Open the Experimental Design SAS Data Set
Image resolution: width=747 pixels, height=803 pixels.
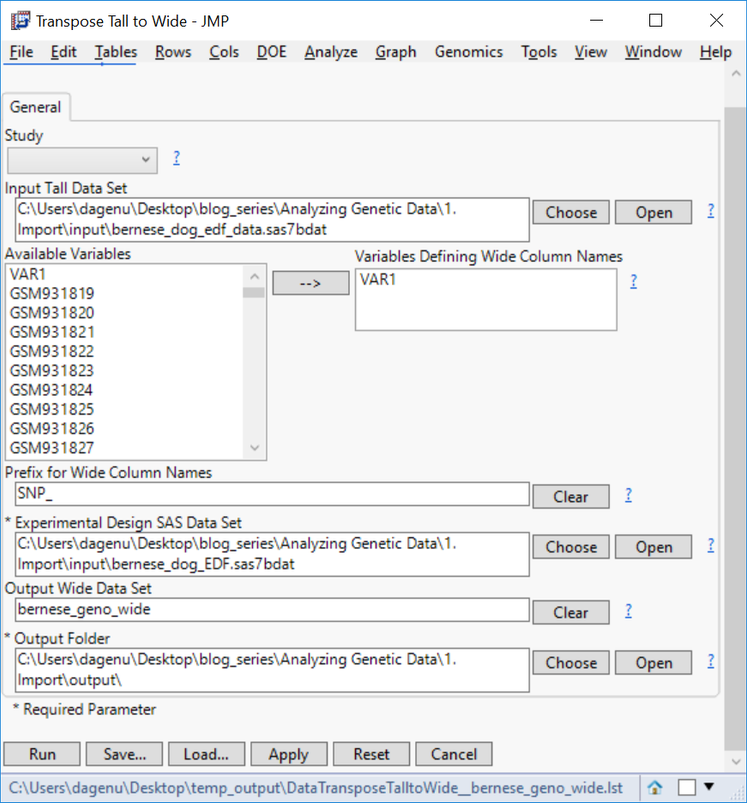click(653, 546)
